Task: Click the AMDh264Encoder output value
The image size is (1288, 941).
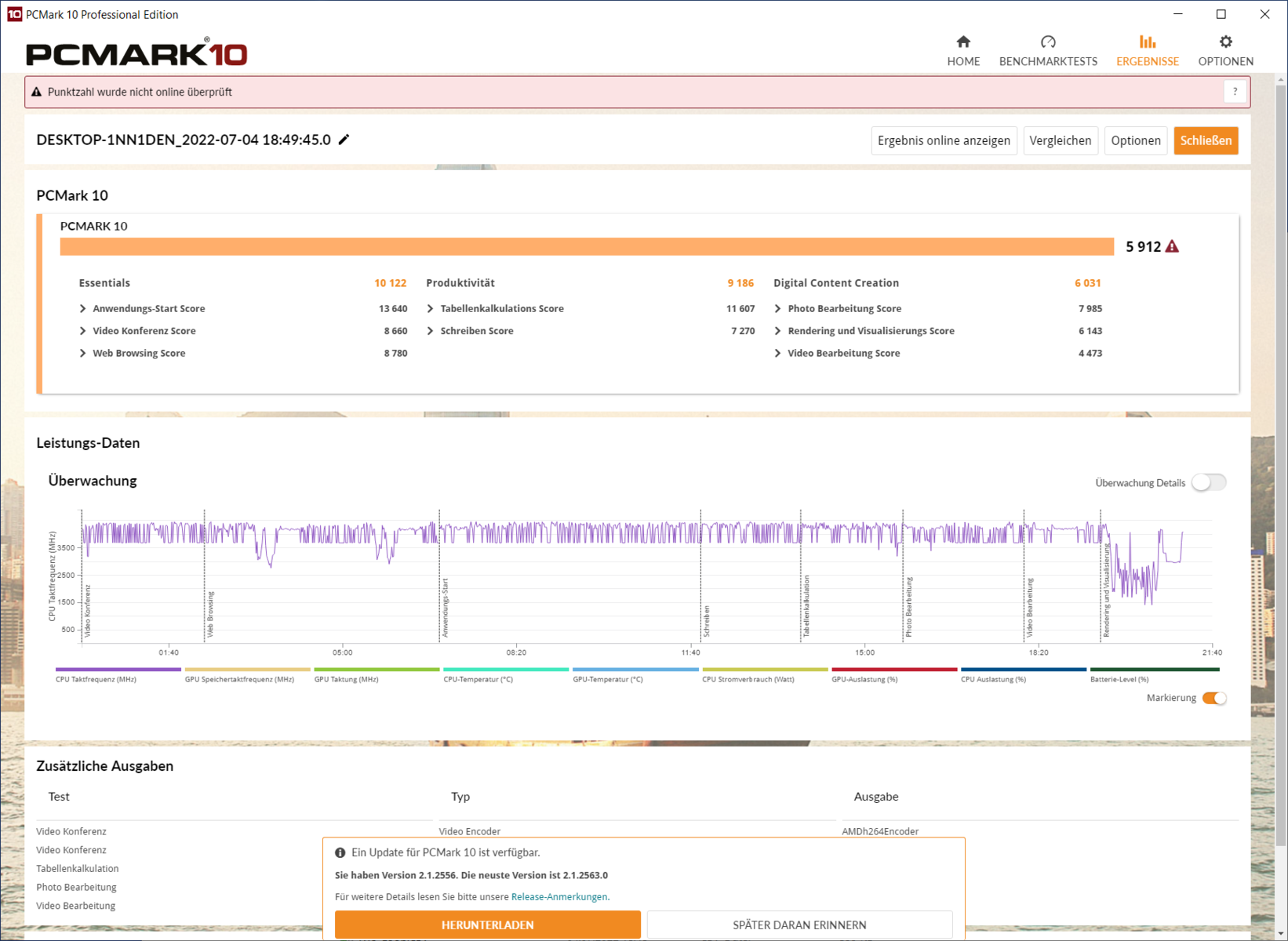Action: pos(880,831)
